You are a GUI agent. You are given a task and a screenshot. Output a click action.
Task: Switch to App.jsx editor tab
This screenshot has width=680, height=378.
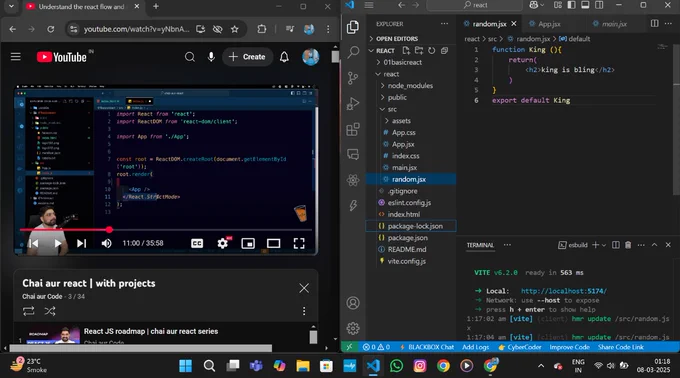[549, 24]
